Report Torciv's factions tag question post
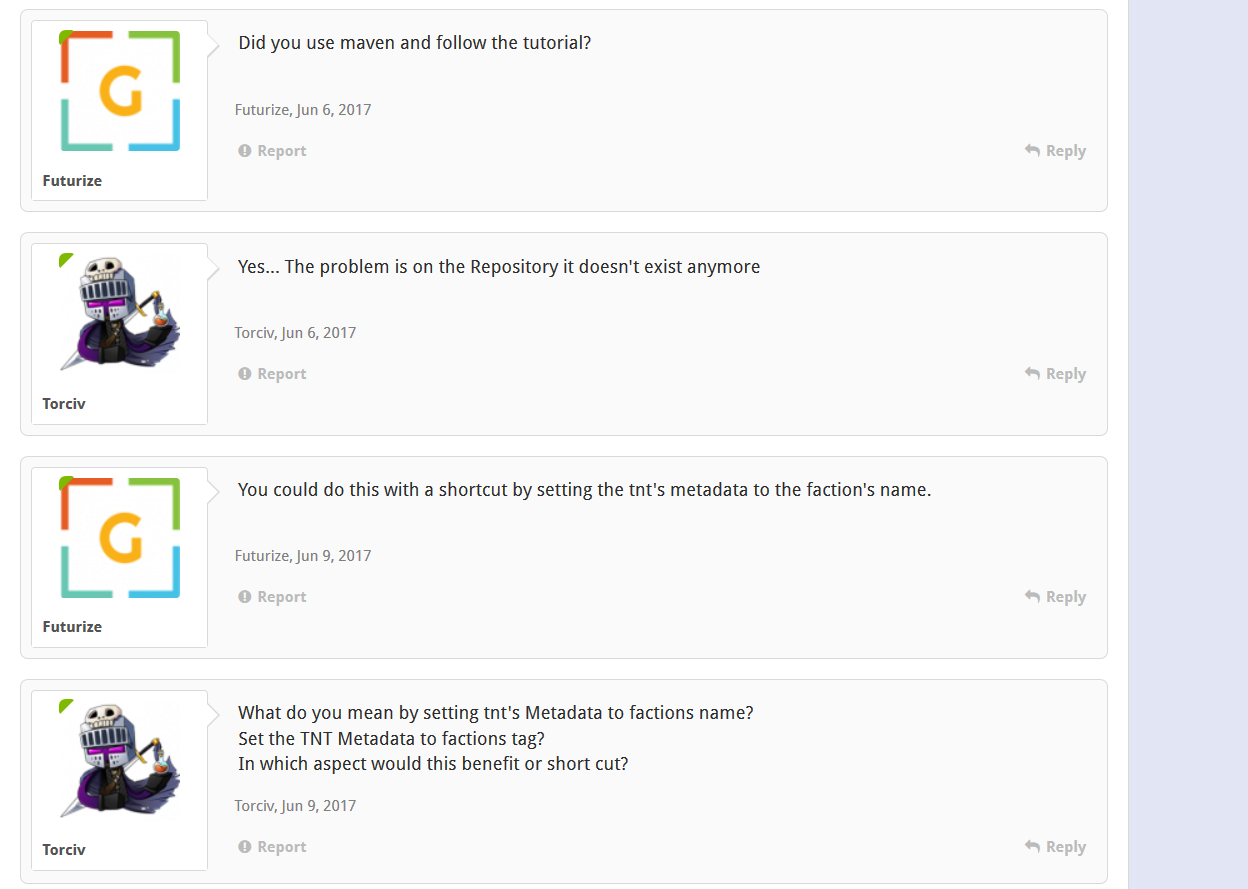This screenshot has height=889, width=1248. 272,847
